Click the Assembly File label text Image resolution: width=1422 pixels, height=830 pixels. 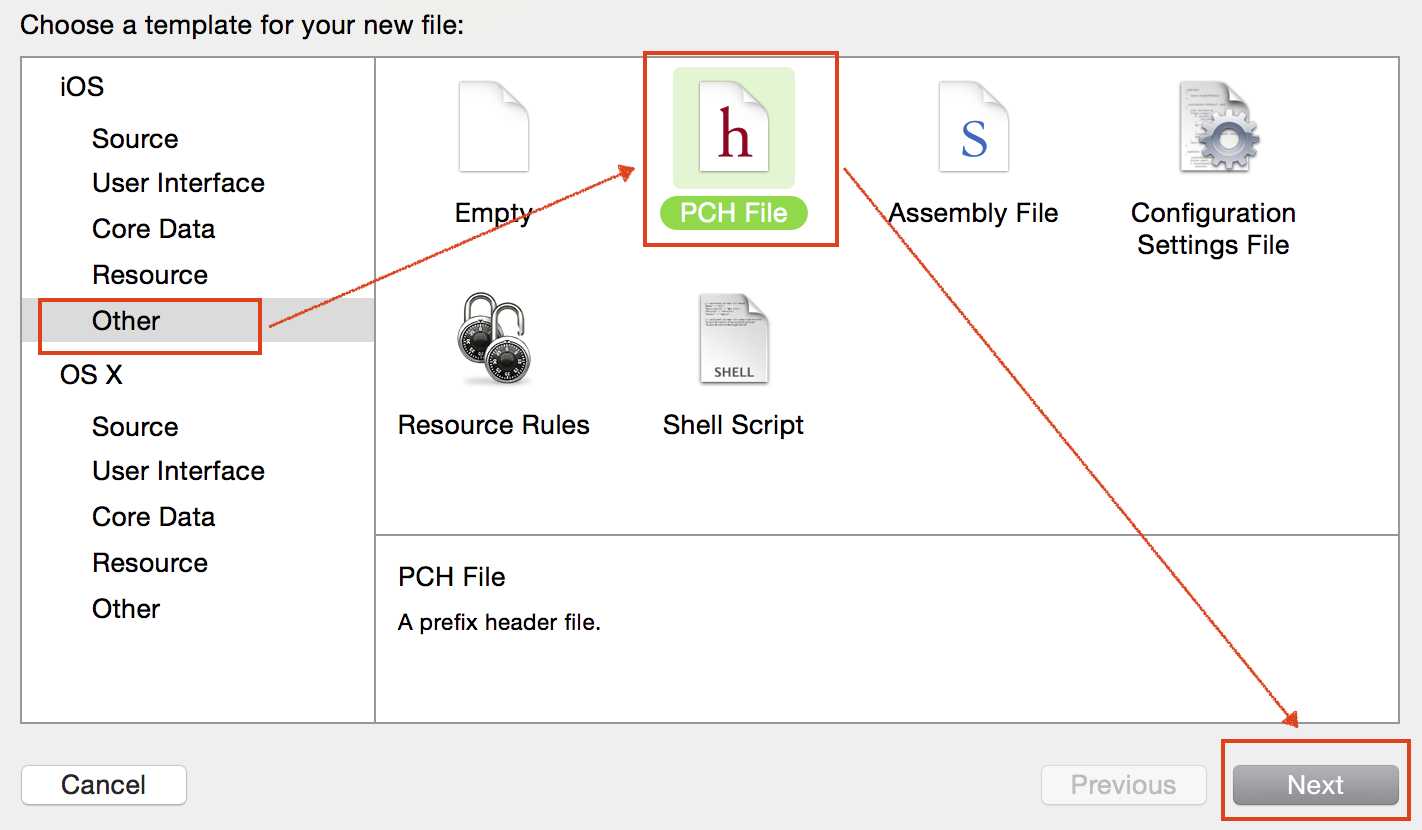tap(973, 213)
